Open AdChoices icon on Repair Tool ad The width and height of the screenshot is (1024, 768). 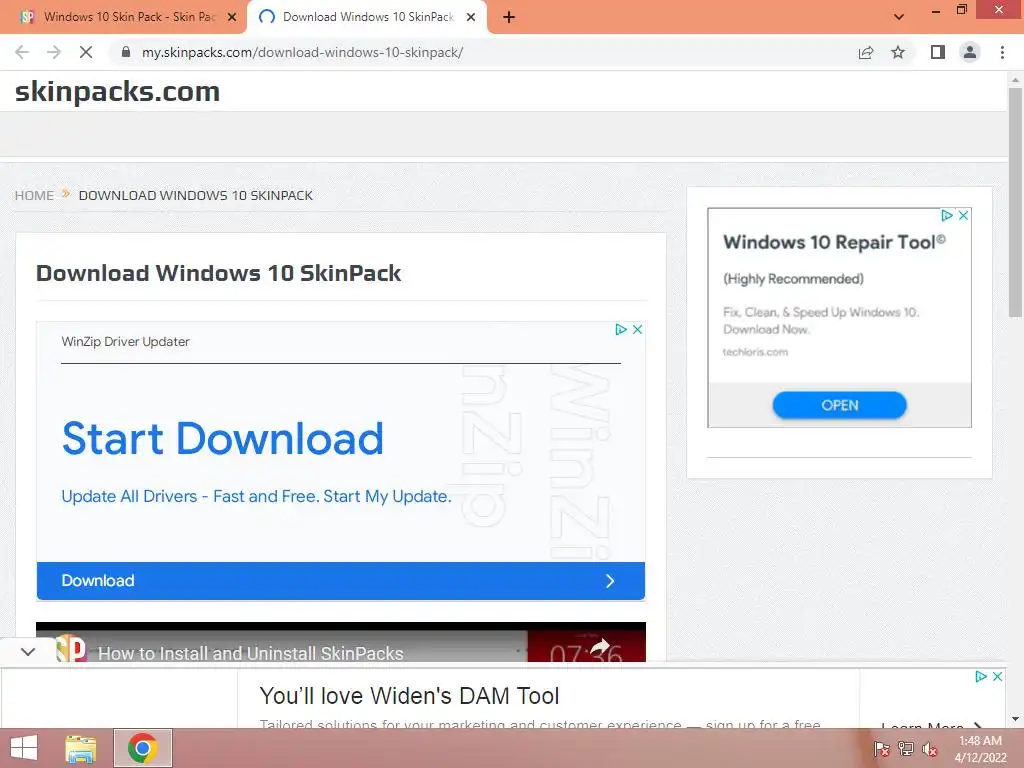947,215
